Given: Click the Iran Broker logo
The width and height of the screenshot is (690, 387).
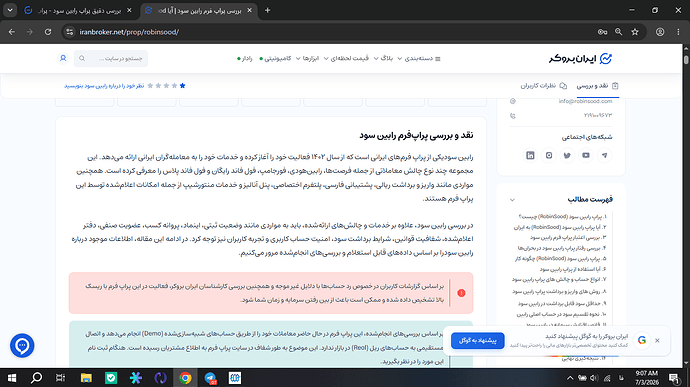Looking at the screenshot, I should (580, 59).
